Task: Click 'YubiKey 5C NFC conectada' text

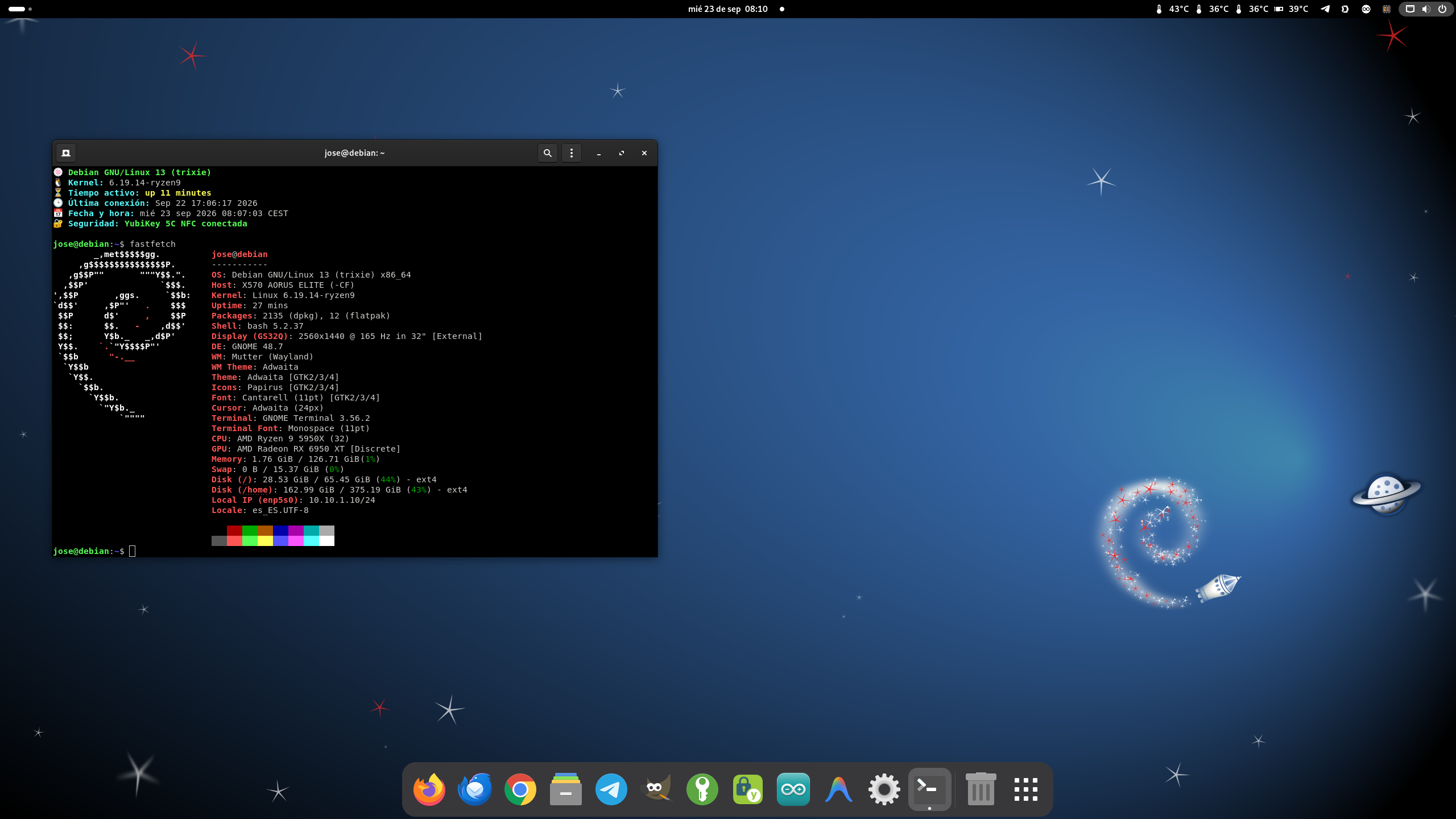Action: pos(186,224)
